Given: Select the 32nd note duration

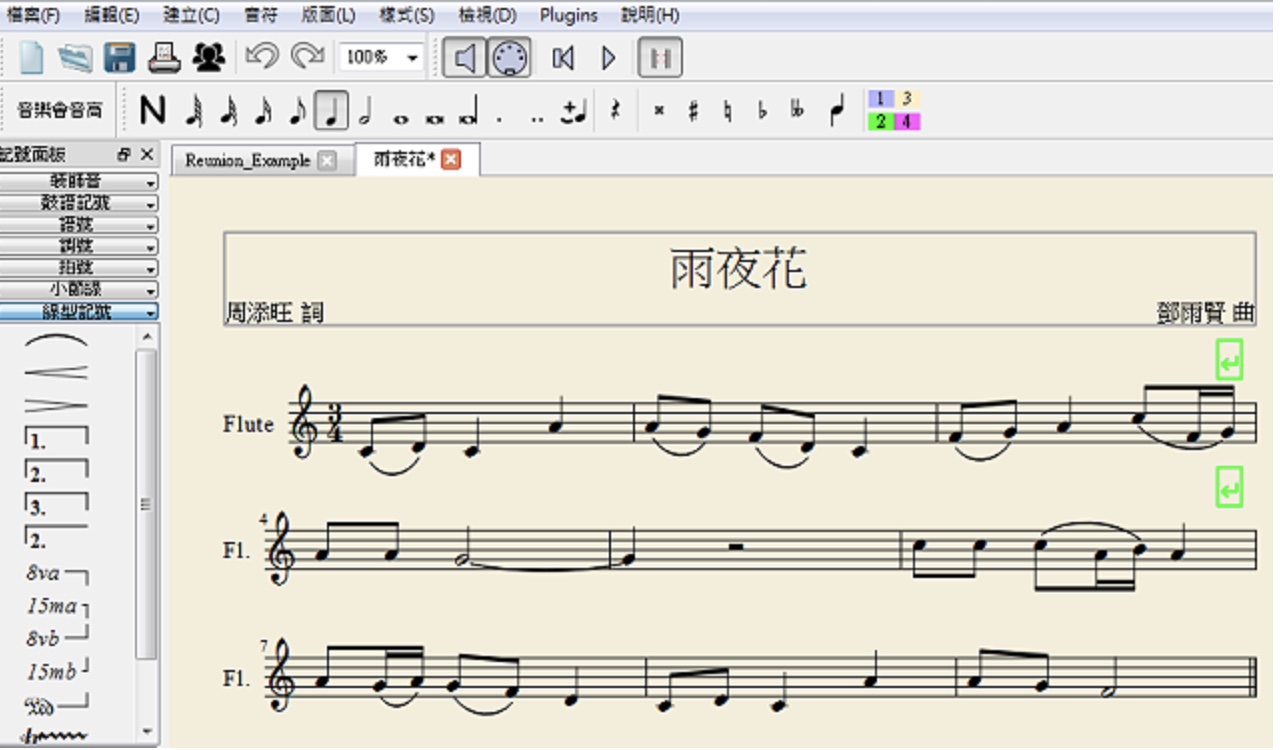Looking at the screenshot, I should pyautogui.click(x=229, y=110).
